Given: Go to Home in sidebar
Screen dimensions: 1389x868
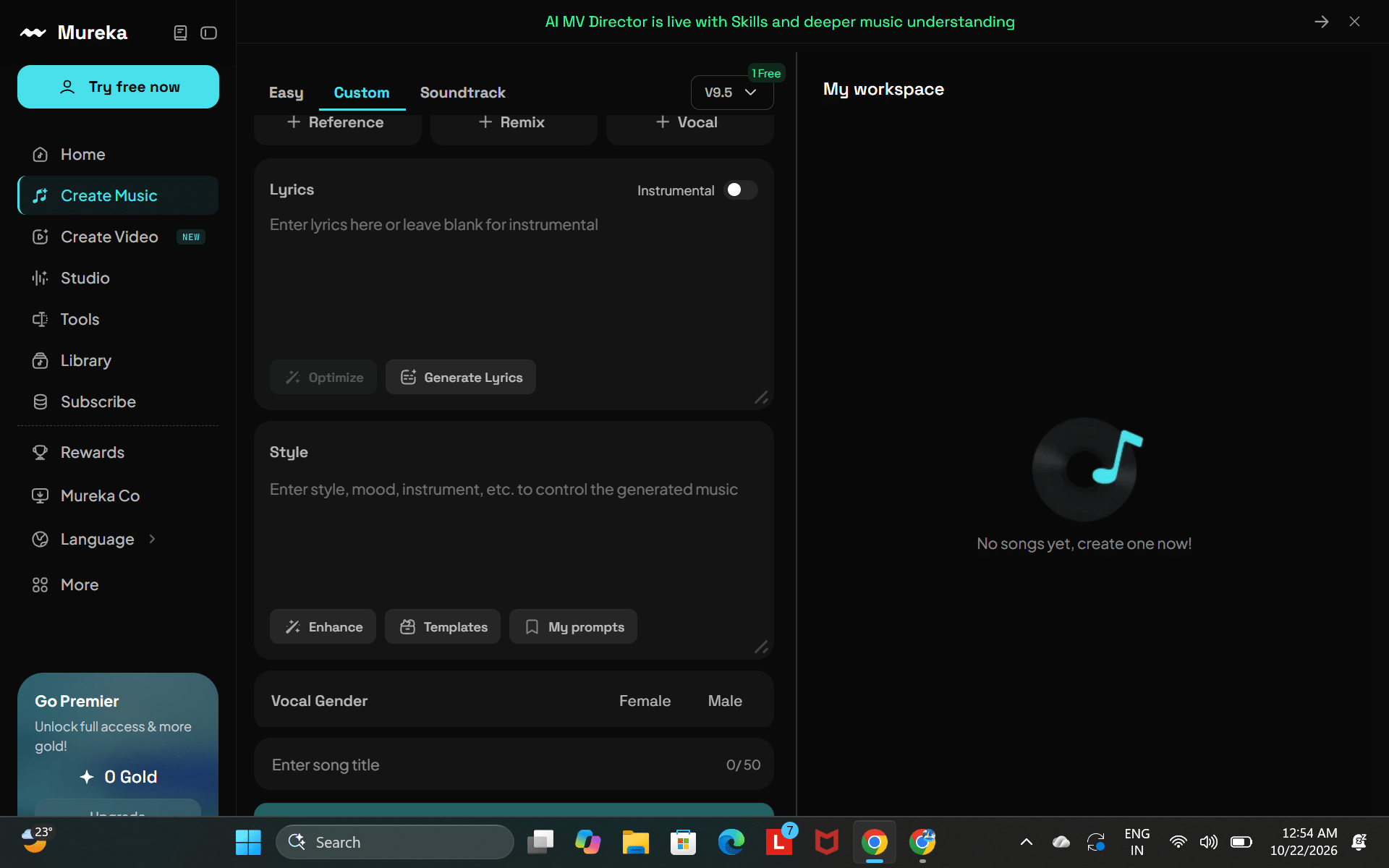Looking at the screenshot, I should click(118, 154).
